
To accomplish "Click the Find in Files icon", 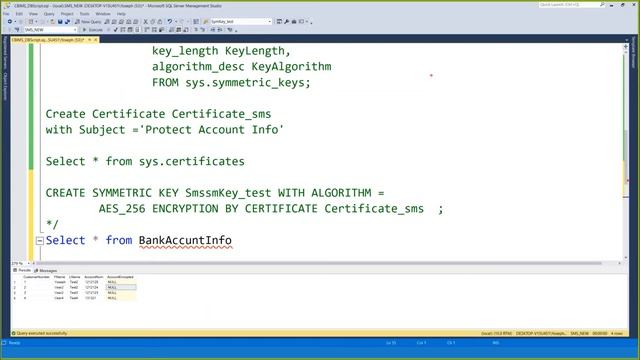I will coord(206,22).
